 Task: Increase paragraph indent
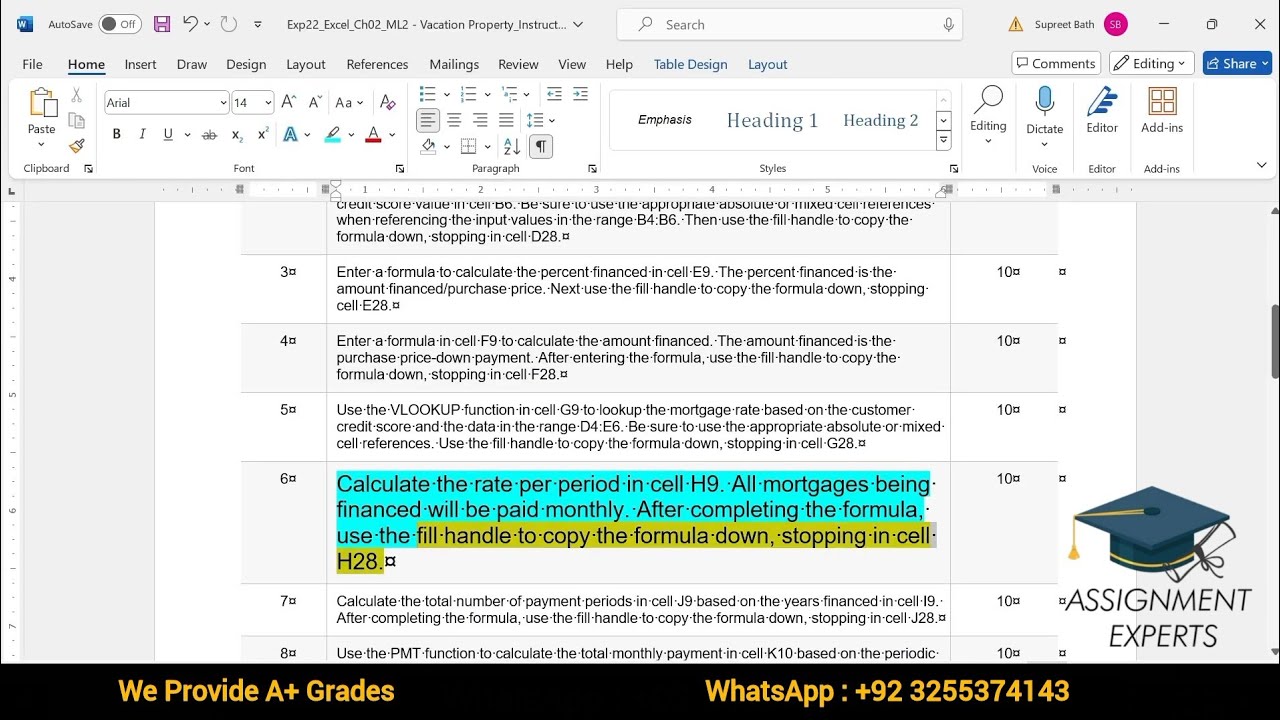pyautogui.click(x=580, y=94)
